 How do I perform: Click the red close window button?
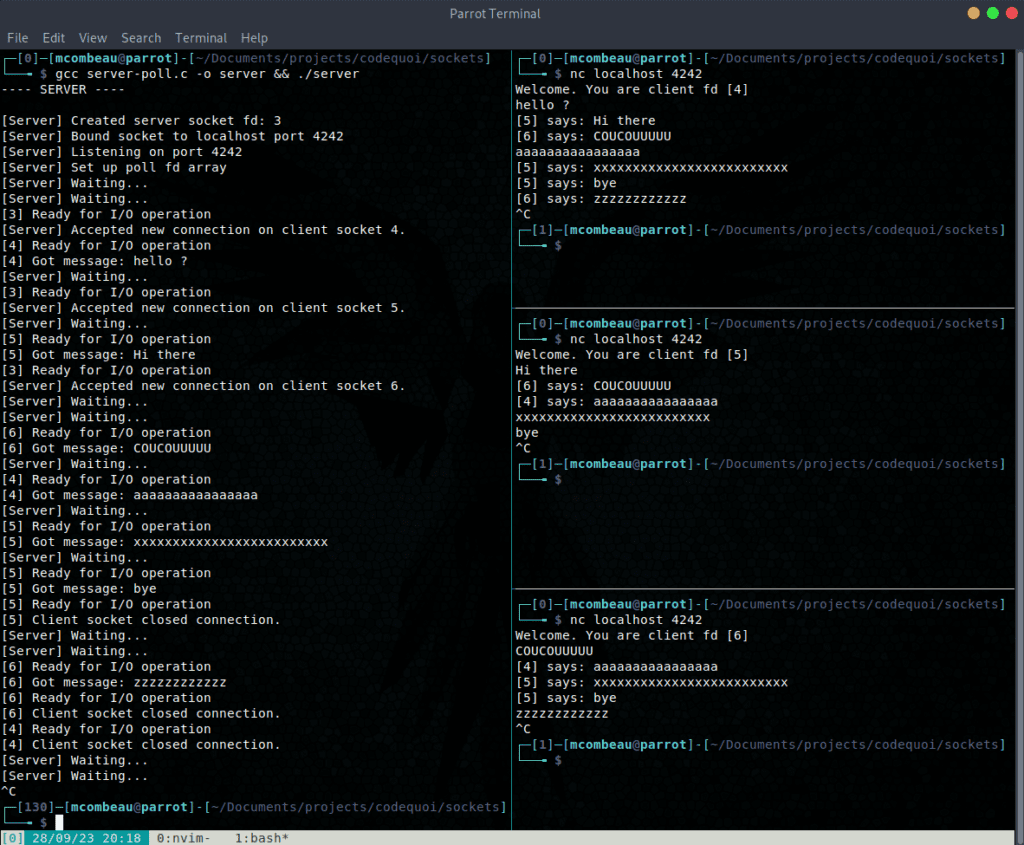[1012, 13]
